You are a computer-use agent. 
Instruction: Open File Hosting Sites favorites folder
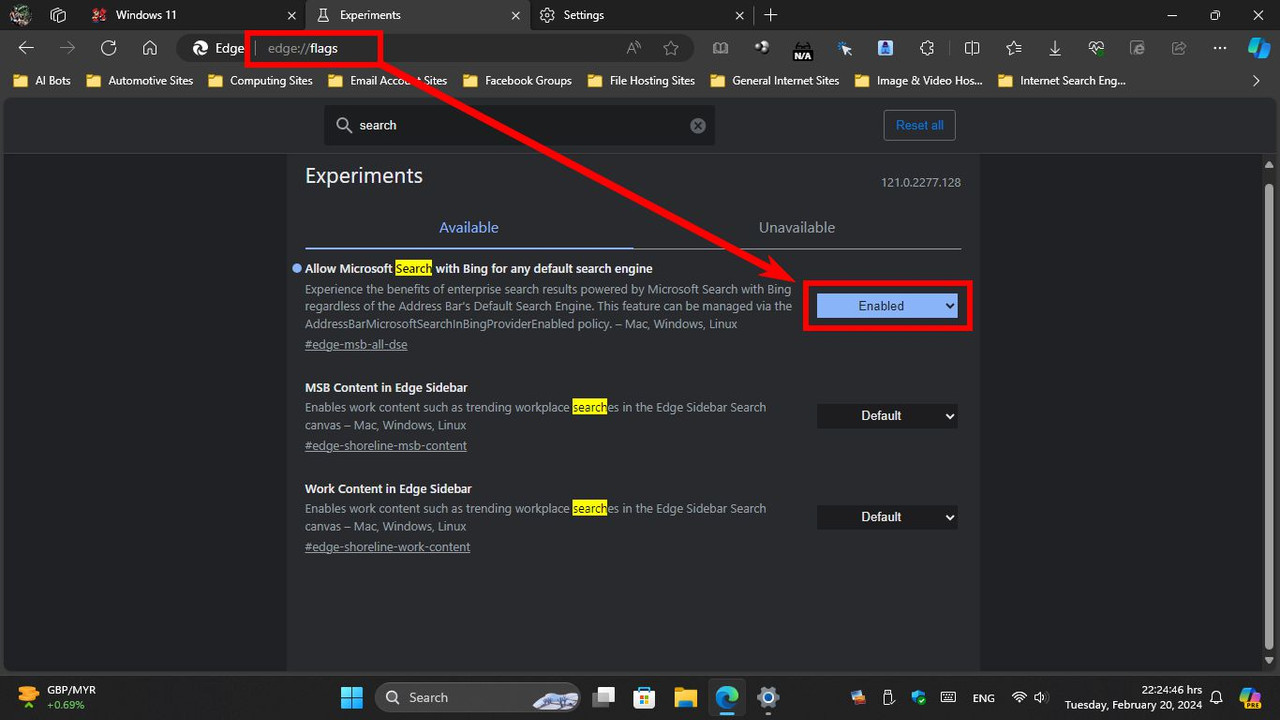641,81
